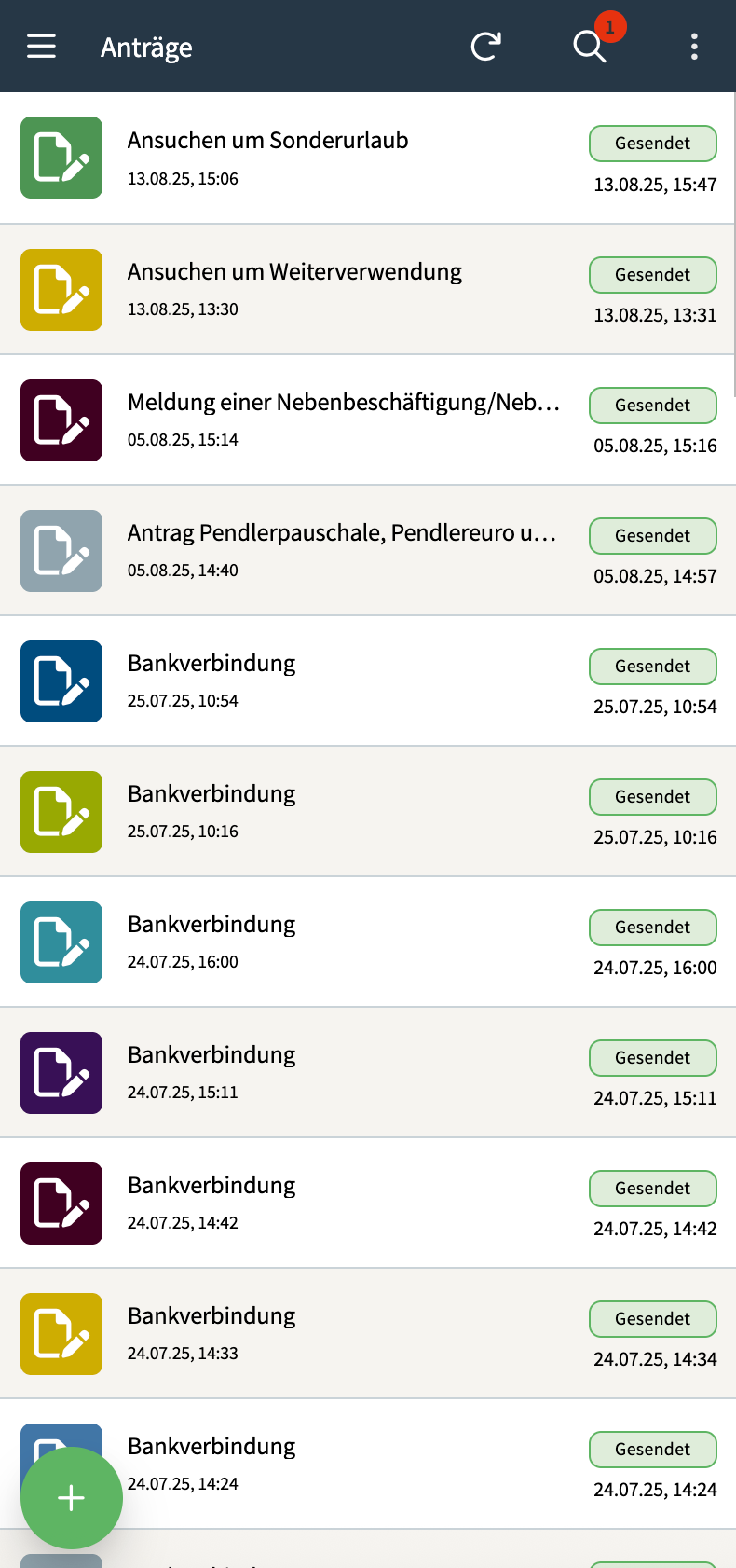Click green icon of Ansuchen um Sonderurlaub

(61, 158)
